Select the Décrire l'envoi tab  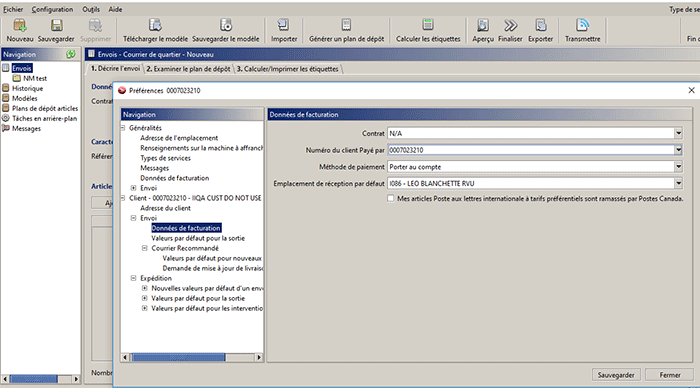click(115, 68)
